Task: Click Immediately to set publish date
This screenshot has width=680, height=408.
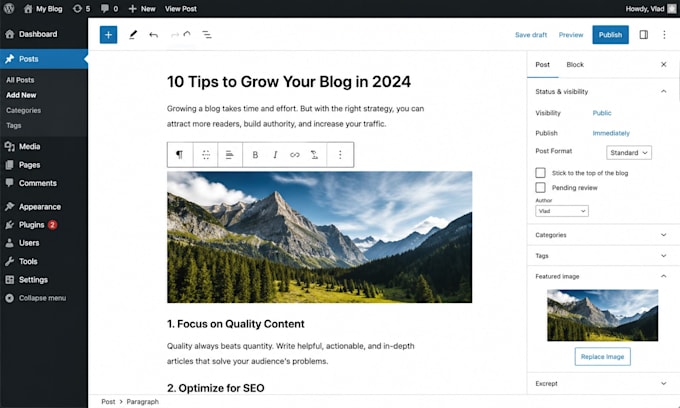Action: pos(611,133)
